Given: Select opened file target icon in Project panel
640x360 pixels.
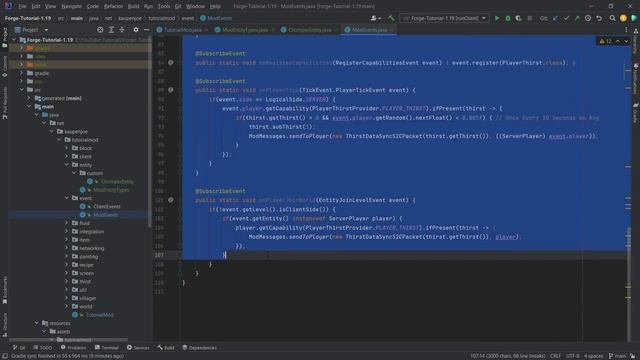Looking at the screenshot, I should [x=100, y=30].
